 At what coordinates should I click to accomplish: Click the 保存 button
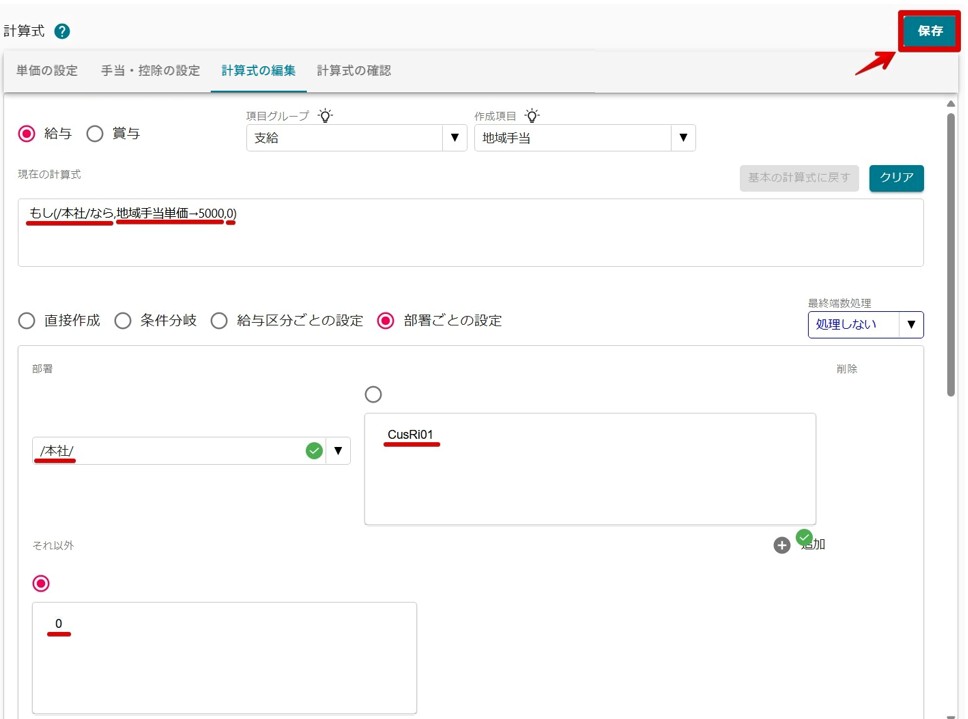(x=929, y=30)
